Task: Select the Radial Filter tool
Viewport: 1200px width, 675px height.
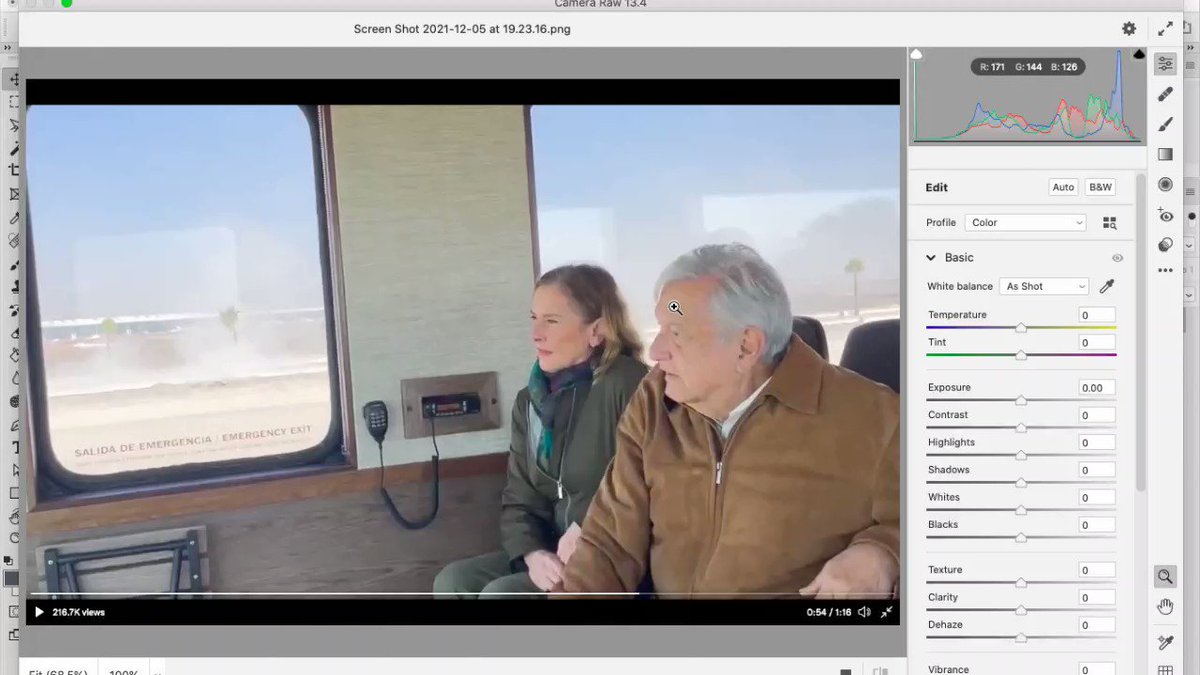Action: pos(1165,184)
